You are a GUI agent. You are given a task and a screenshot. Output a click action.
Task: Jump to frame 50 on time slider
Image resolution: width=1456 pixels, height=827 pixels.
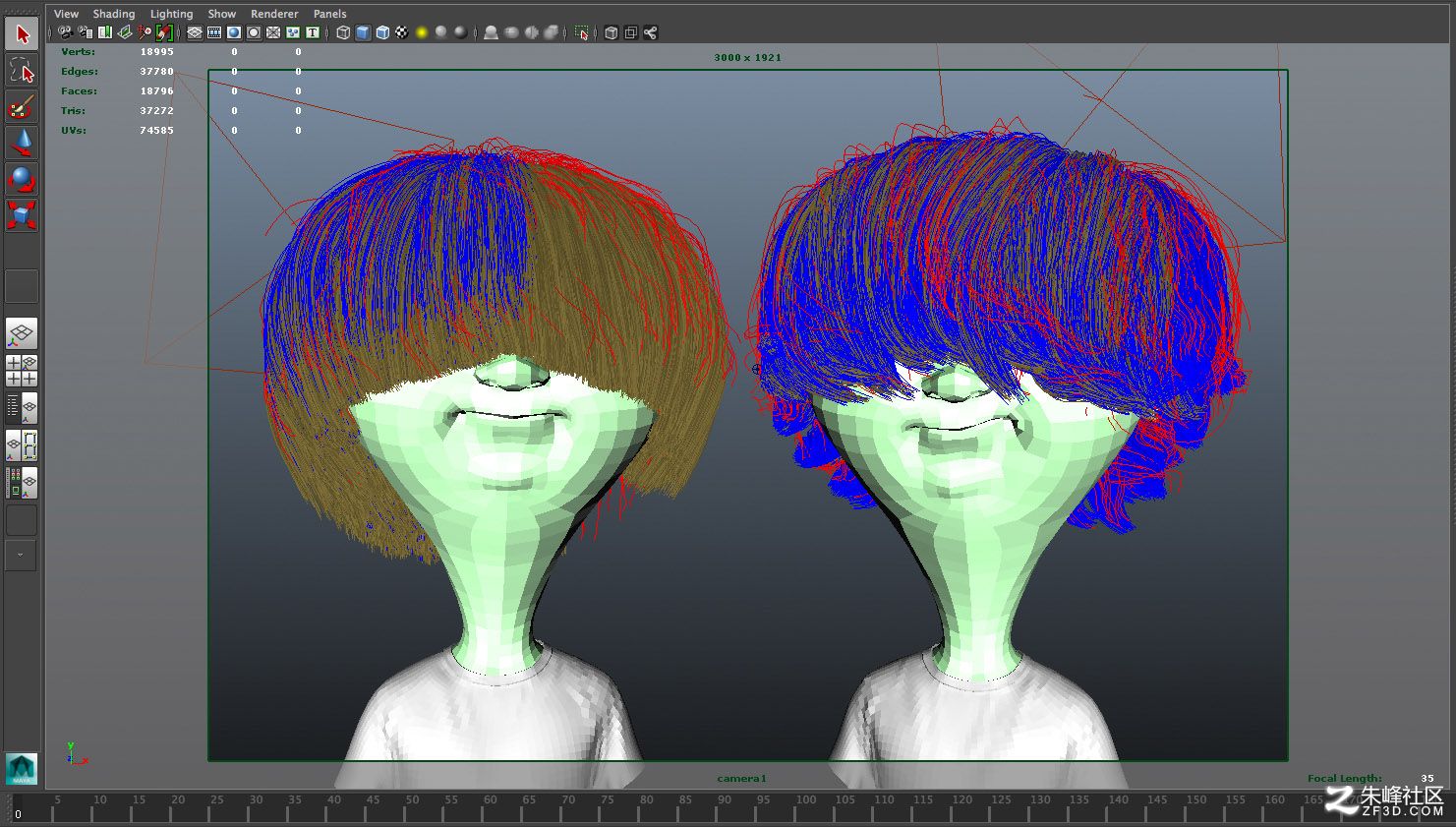(x=412, y=799)
